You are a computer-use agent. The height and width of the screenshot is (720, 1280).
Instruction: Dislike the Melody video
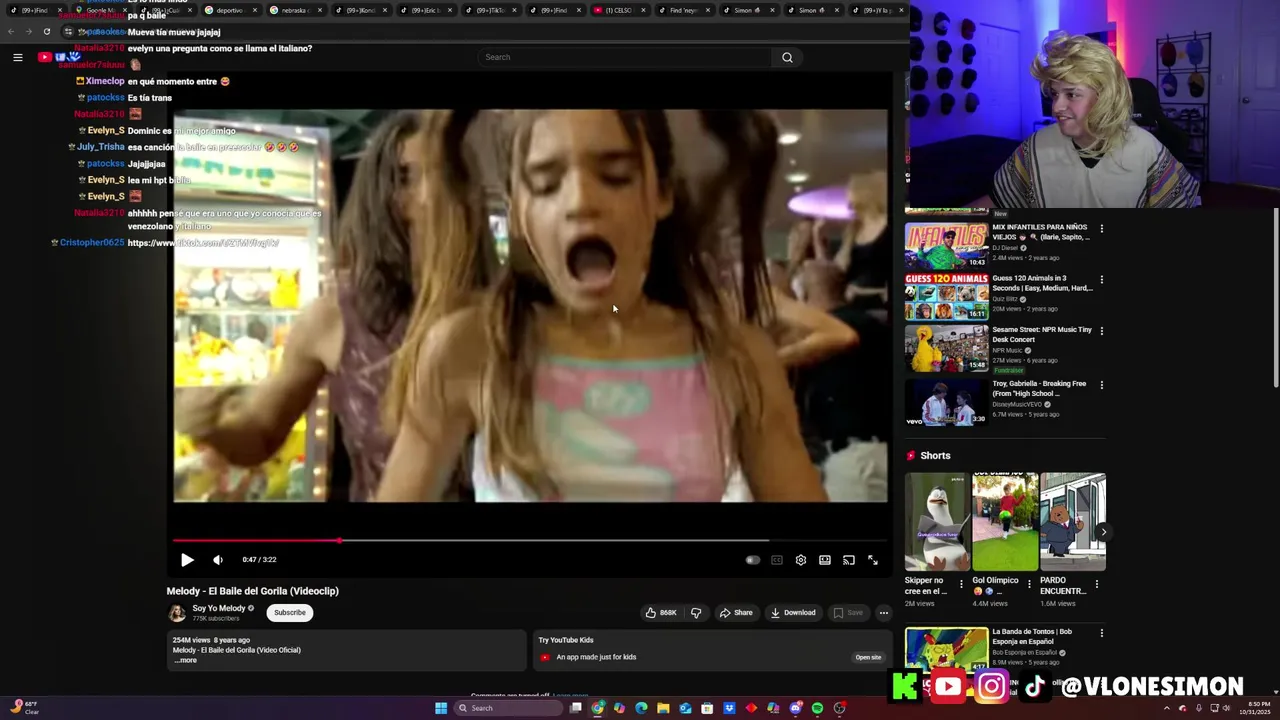tap(696, 613)
